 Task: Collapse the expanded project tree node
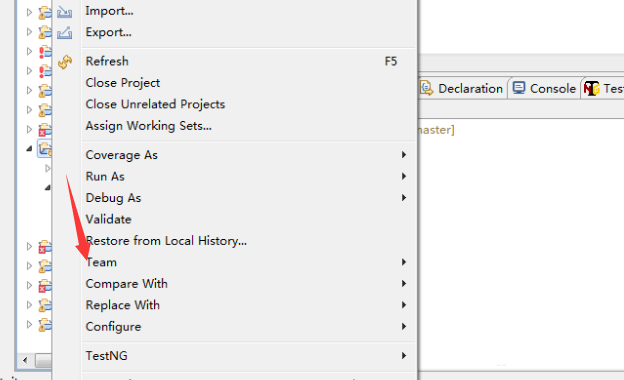pos(29,149)
